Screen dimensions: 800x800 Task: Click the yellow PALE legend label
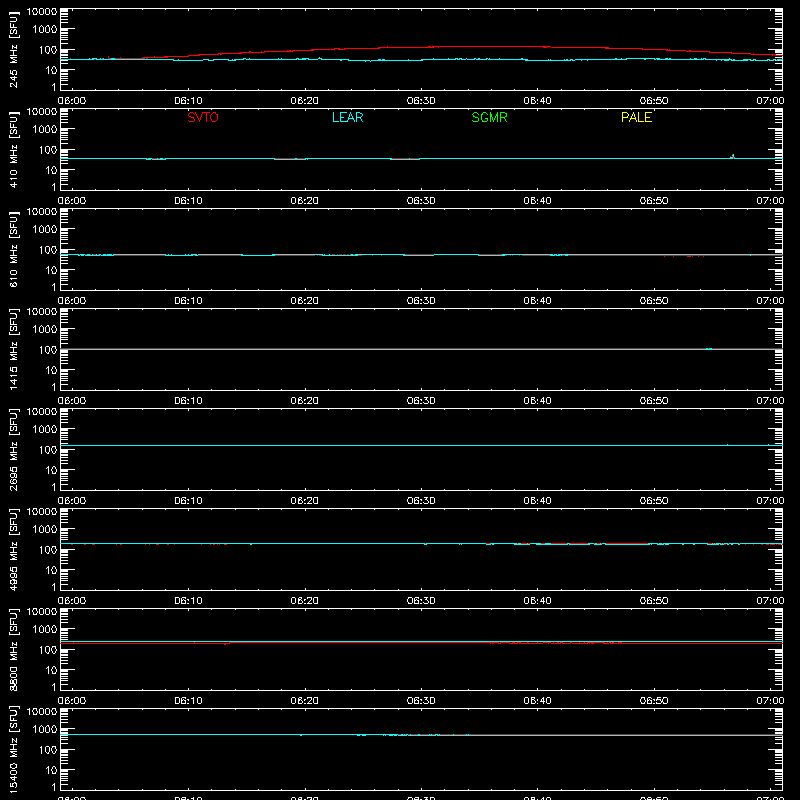point(636,117)
